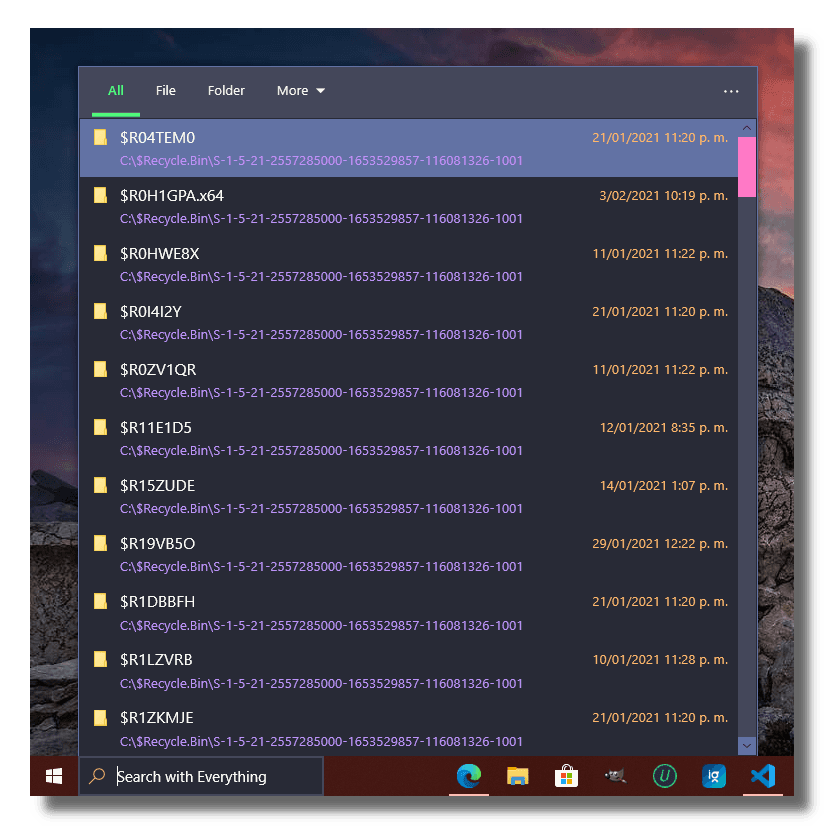Select the All filter tab

click(x=115, y=91)
